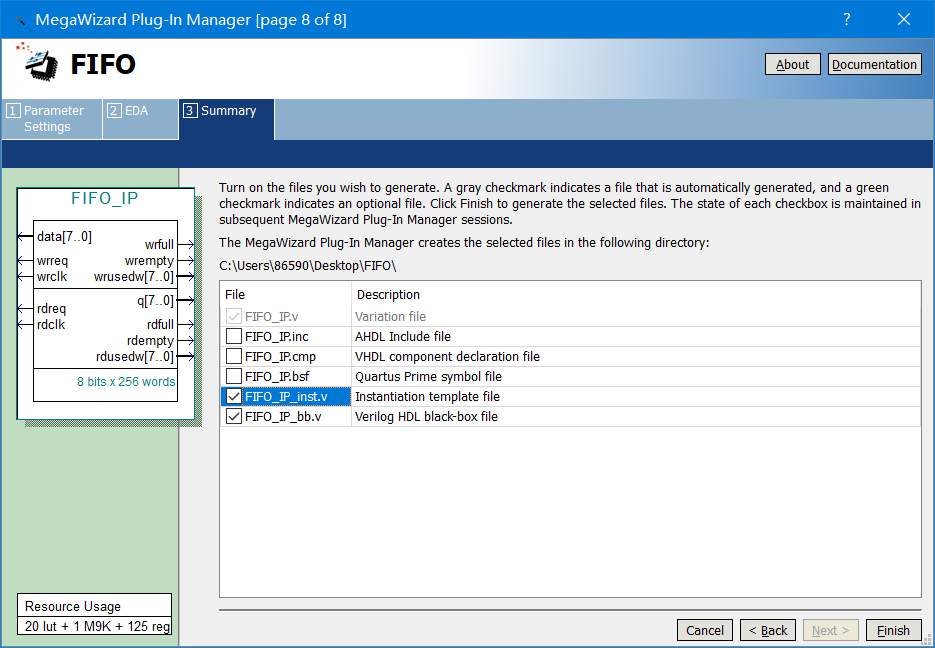Click the File column header
Screen dimensions: 935x648
click(x=235, y=294)
